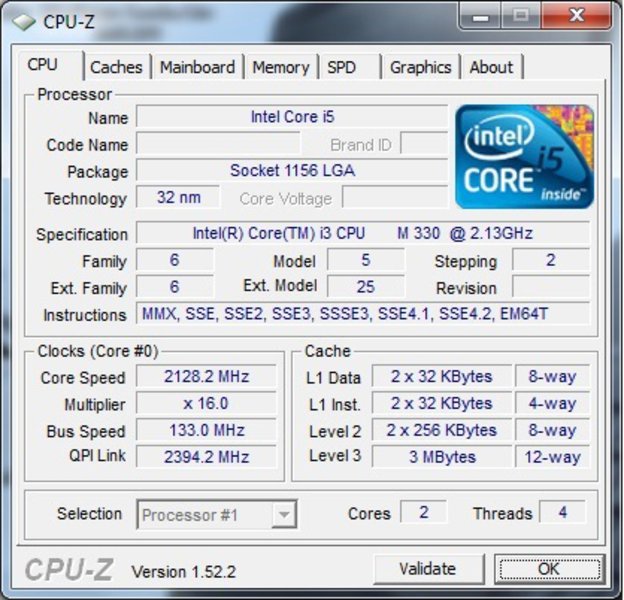The width and height of the screenshot is (624, 600).
Task: Click the Intel Core i5 logo badge
Action: point(525,156)
